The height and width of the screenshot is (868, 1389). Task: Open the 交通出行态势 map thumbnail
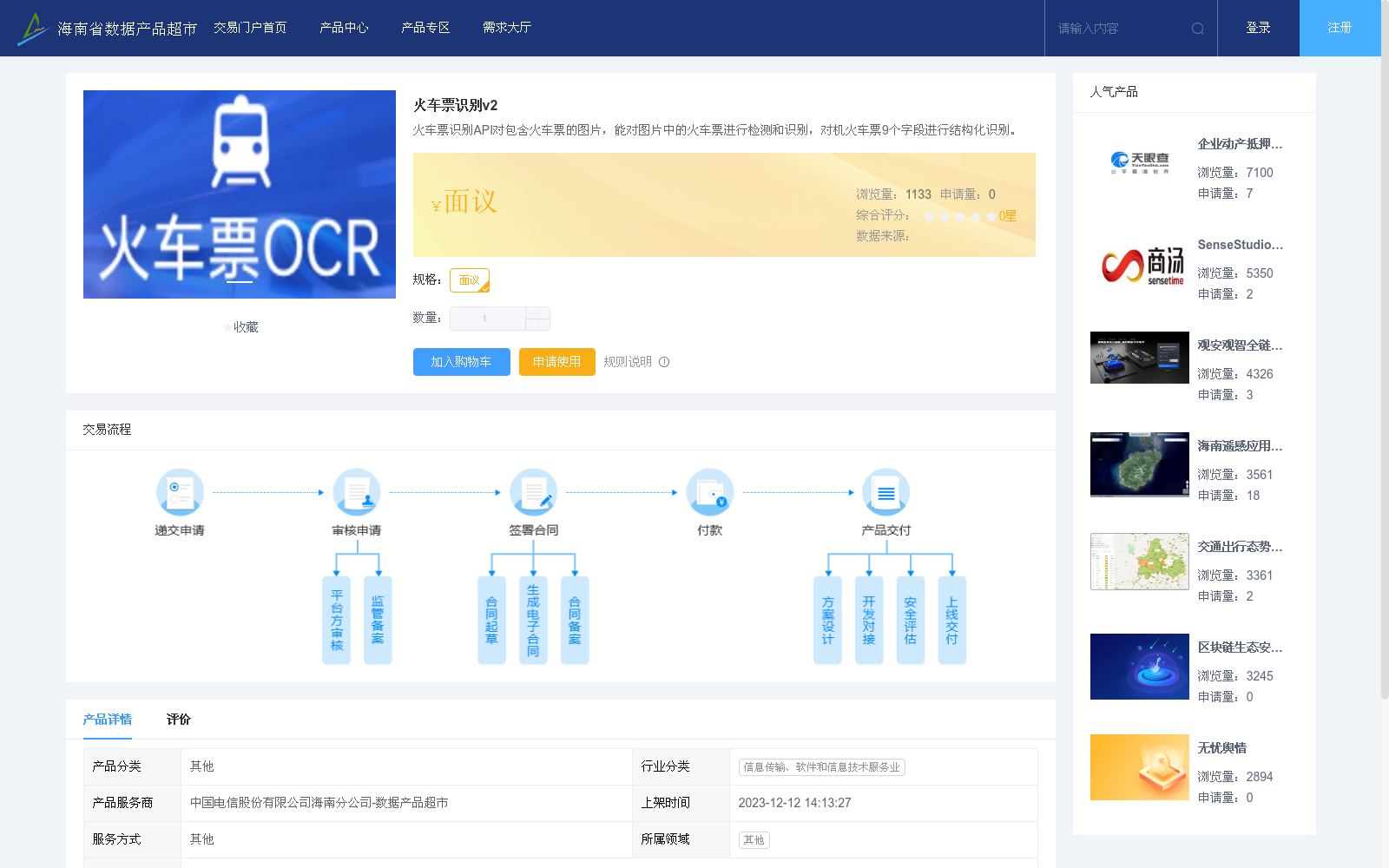point(1140,562)
